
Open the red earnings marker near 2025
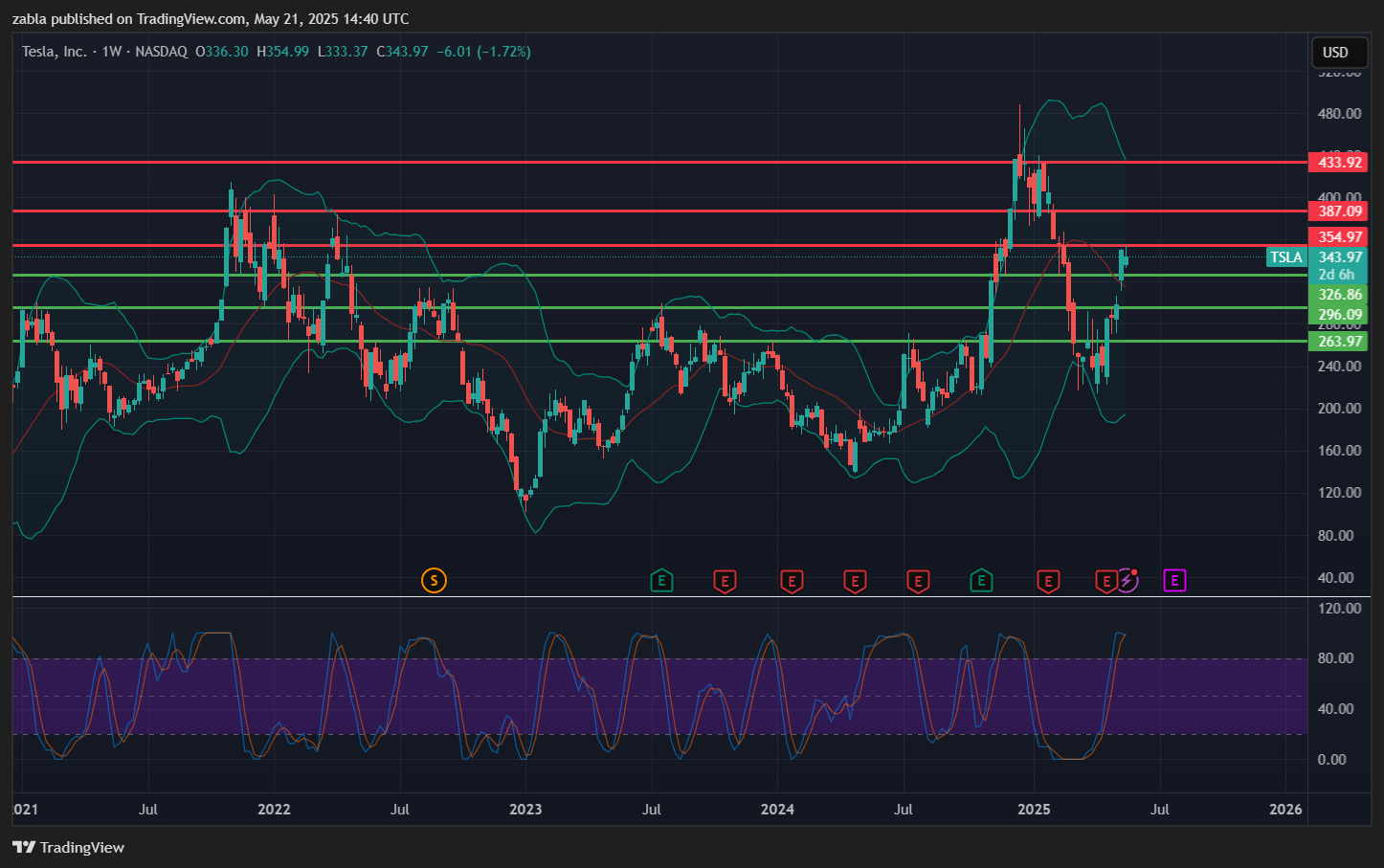[1048, 580]
